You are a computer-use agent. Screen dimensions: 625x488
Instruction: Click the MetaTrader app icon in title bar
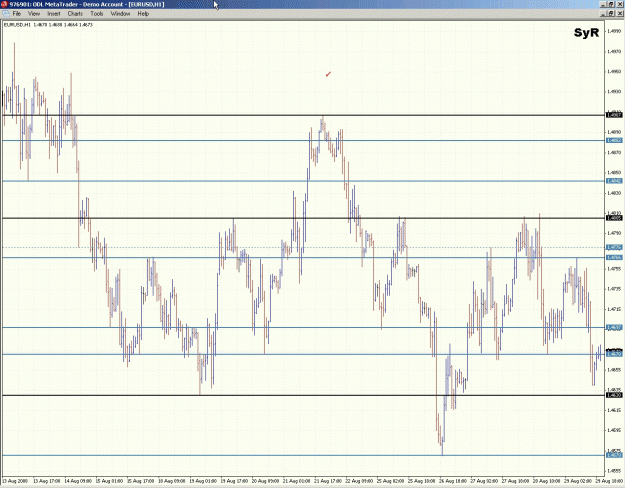[x=4, y=4]
